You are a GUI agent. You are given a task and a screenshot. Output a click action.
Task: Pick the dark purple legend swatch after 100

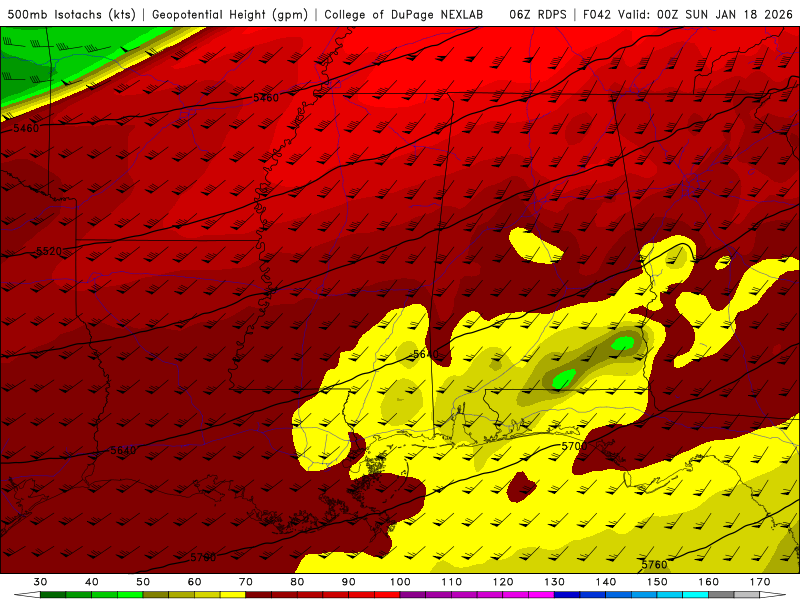pyautogui.click(x=413, y=595)
